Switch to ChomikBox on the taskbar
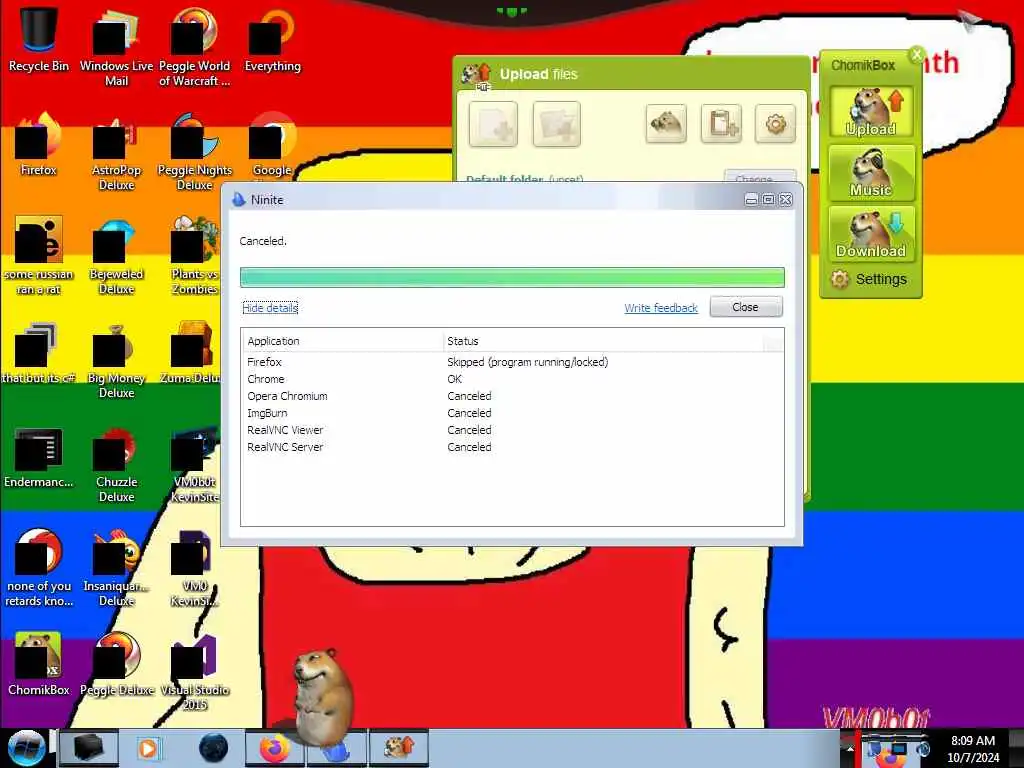Viewport: 1024px width, 768px height. pos(399,748)
